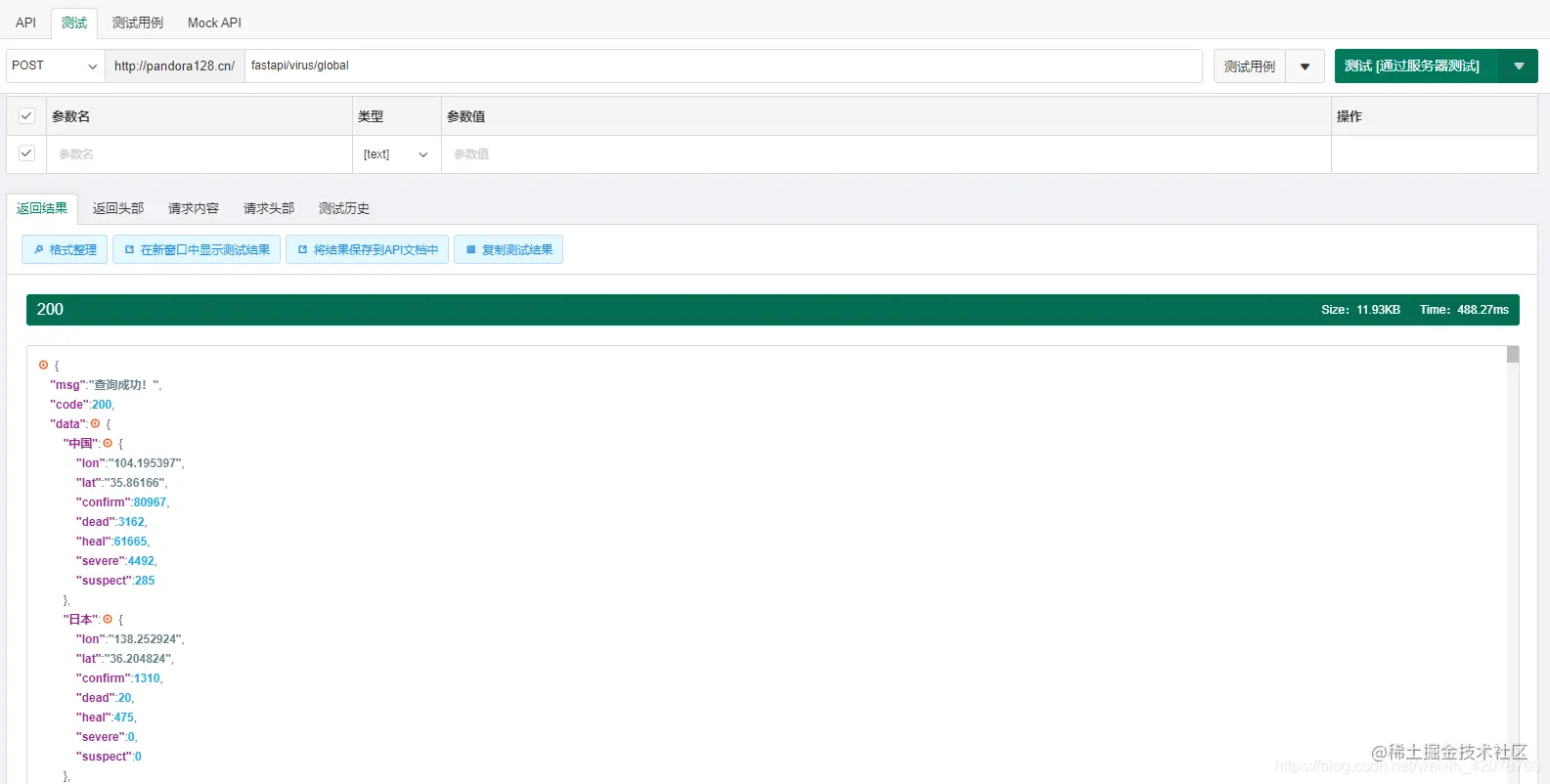The width and height of the screenshot is (1550, 784).
Task: Click the "lat":"35.86166" line
Action: pyautogui.click(x=122, y=482)
